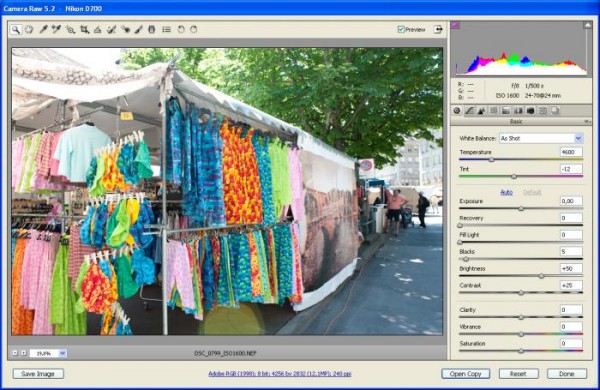Click the zoom in plus button
This screenshot has height=390, width=600.
pos(23,353)
